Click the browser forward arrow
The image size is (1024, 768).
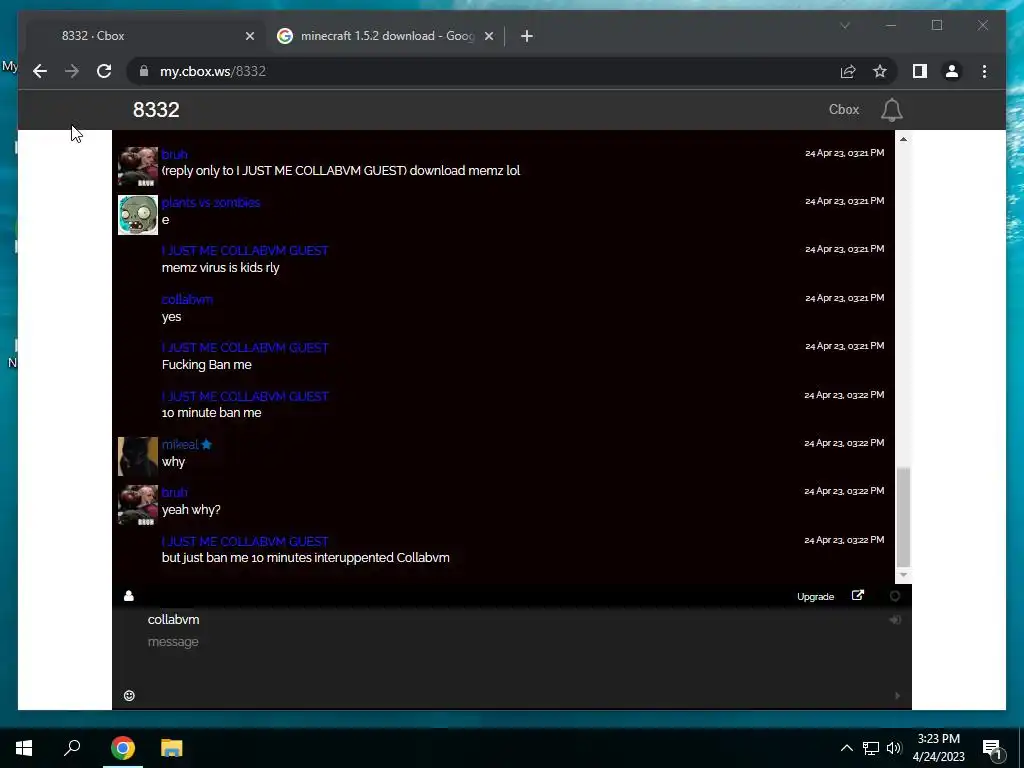point(72,71)
